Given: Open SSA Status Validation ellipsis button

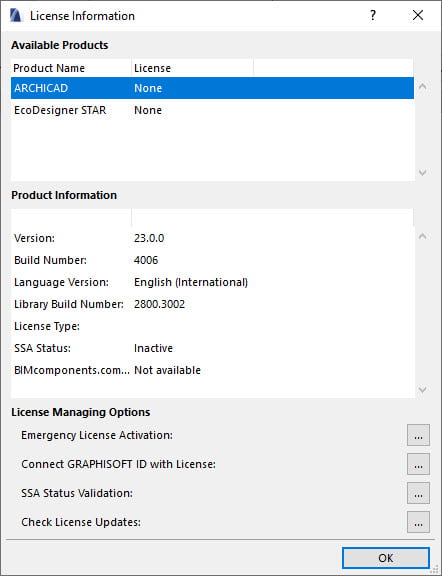Looking at the screenshot, I should point(418,493).
